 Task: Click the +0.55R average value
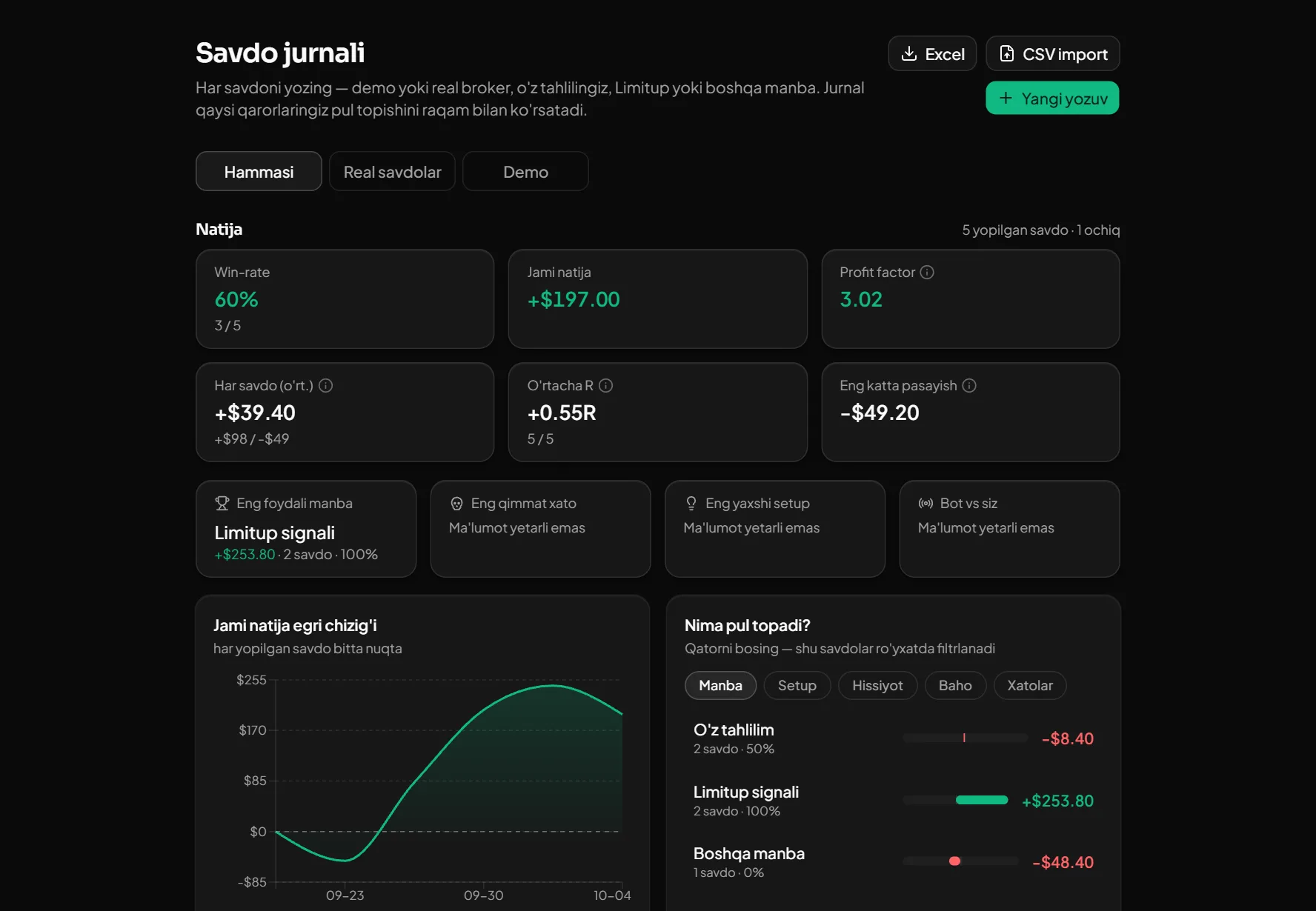[562, 413]
